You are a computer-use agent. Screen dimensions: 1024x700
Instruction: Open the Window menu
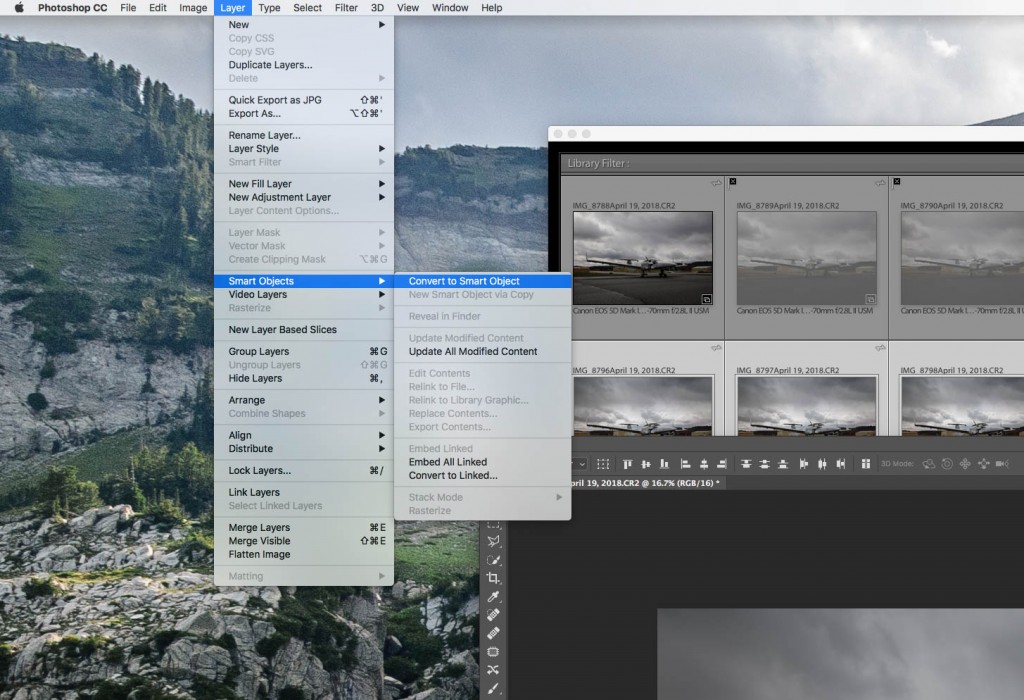point(450,8)
